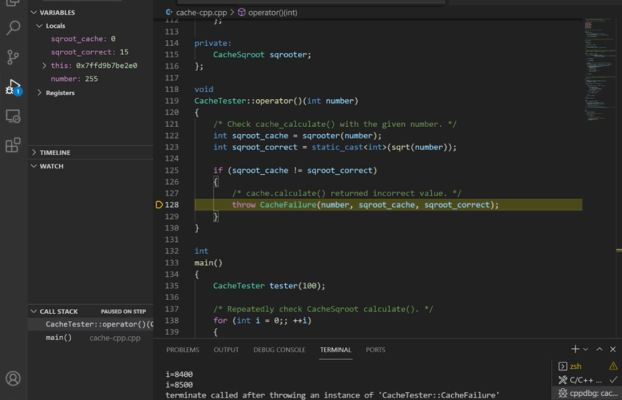The image size is (622, 400).
Task: Open the Source Control view
Action: coord(13,58)
